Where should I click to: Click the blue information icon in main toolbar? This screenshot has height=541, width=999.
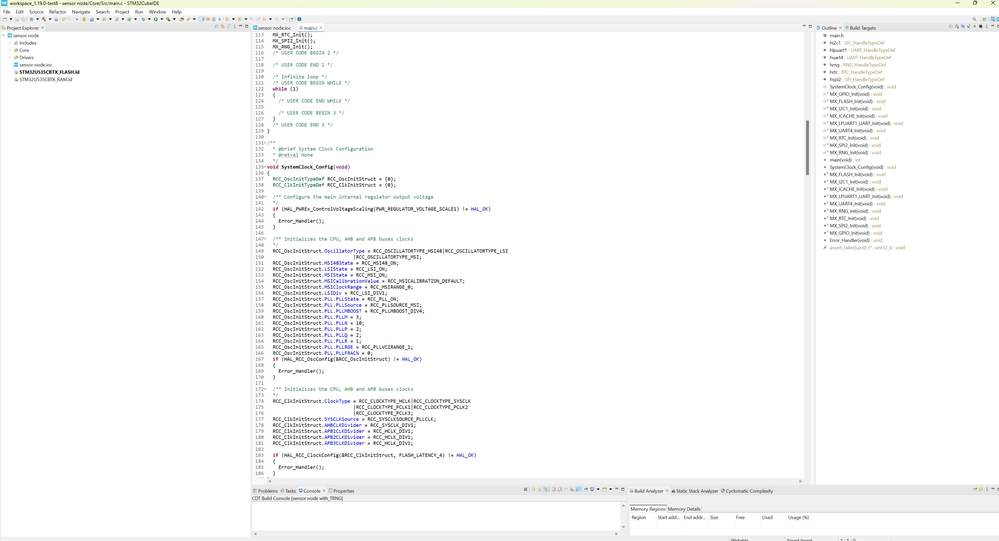coord(299,19)
